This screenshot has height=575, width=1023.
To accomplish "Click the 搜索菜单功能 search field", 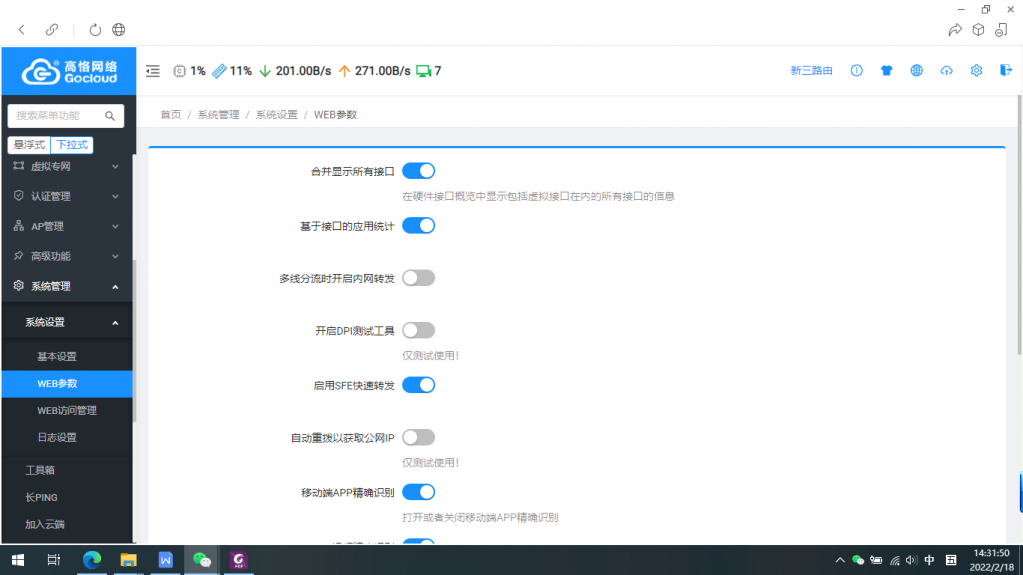I will point(66,116).
